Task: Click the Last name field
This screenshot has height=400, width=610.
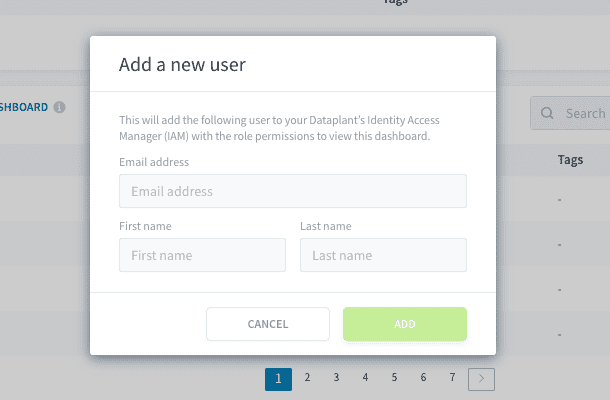Action: (383, 255)
